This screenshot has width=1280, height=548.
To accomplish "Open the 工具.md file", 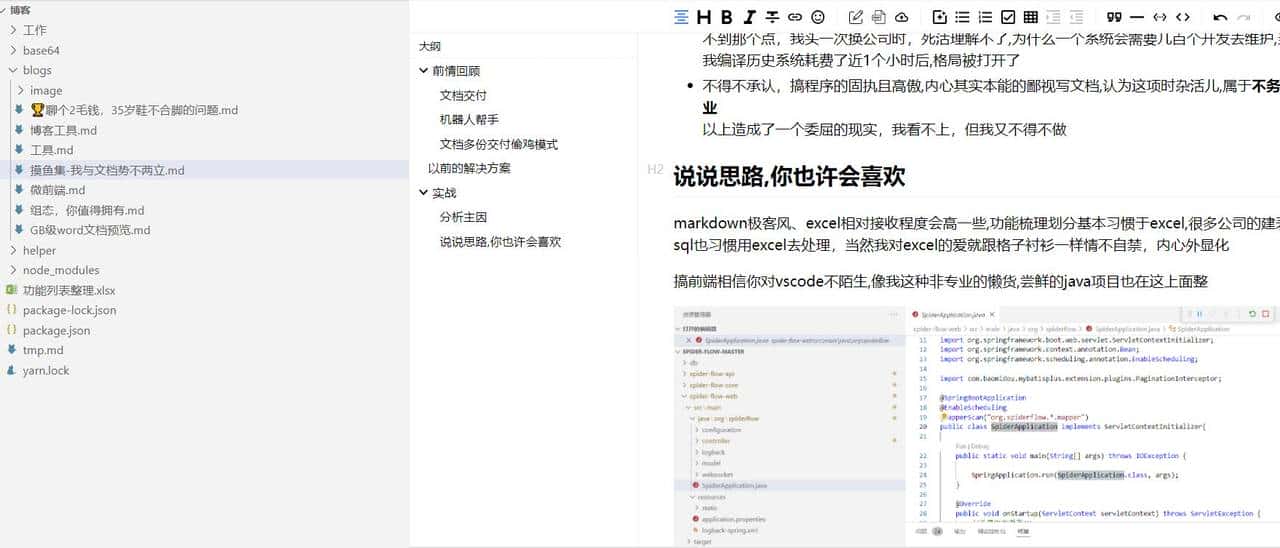I will point(52,150).
